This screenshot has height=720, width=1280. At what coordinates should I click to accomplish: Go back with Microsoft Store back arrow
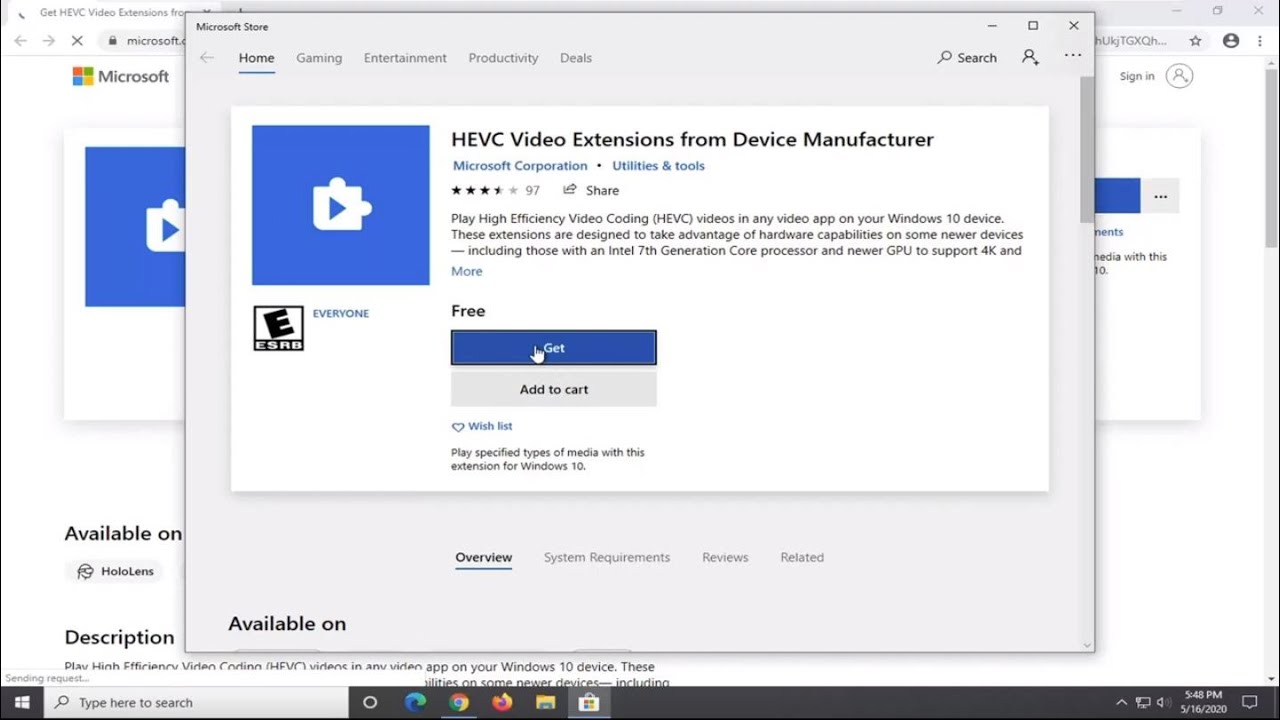point(207,58)
